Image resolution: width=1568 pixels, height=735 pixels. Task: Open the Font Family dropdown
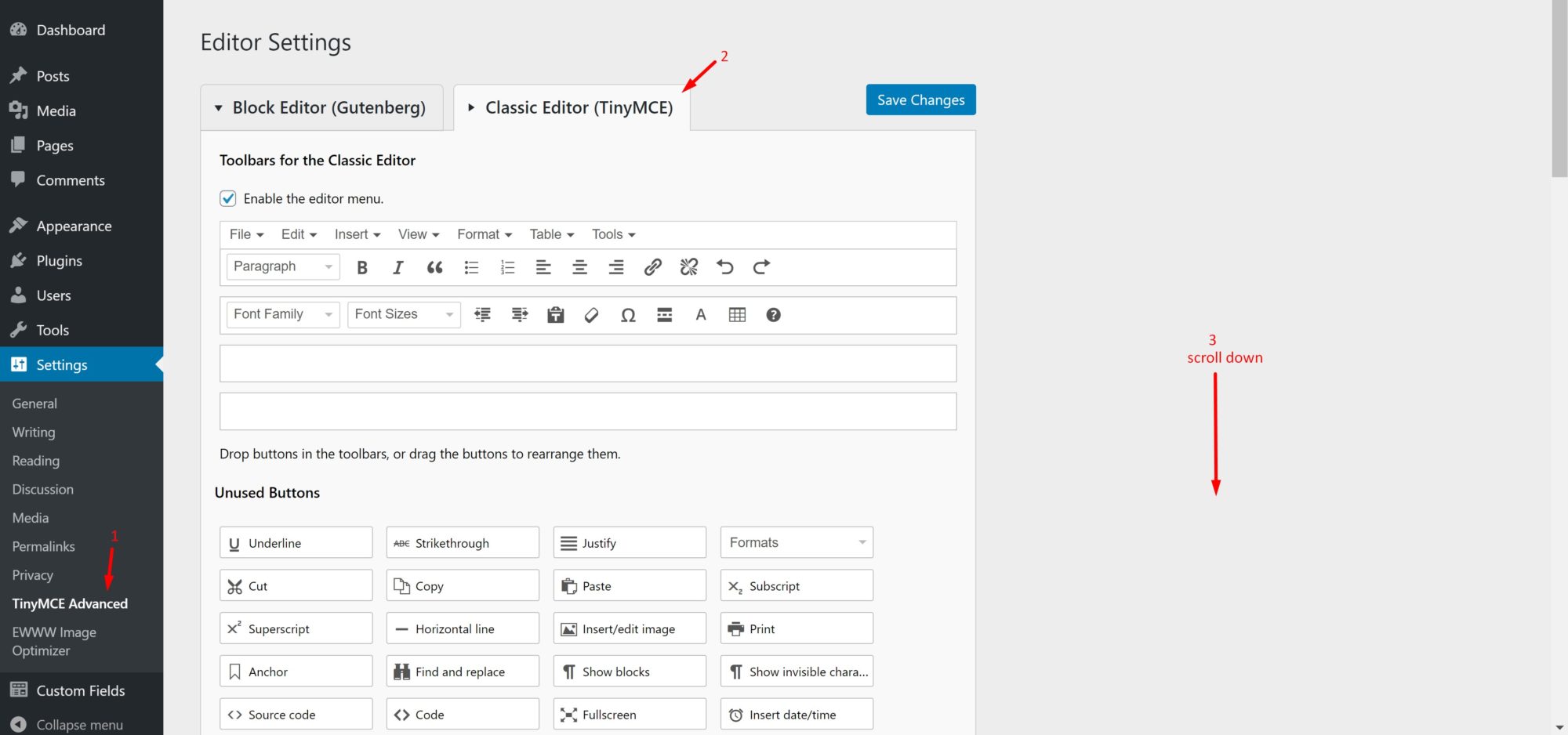283,314
